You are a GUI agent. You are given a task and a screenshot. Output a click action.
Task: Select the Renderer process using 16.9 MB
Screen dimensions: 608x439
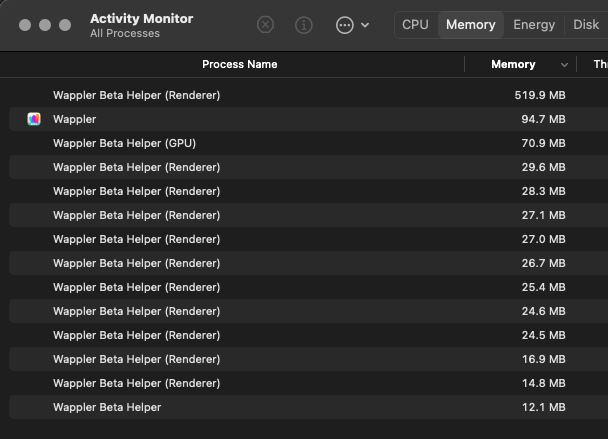click(308, 359)
